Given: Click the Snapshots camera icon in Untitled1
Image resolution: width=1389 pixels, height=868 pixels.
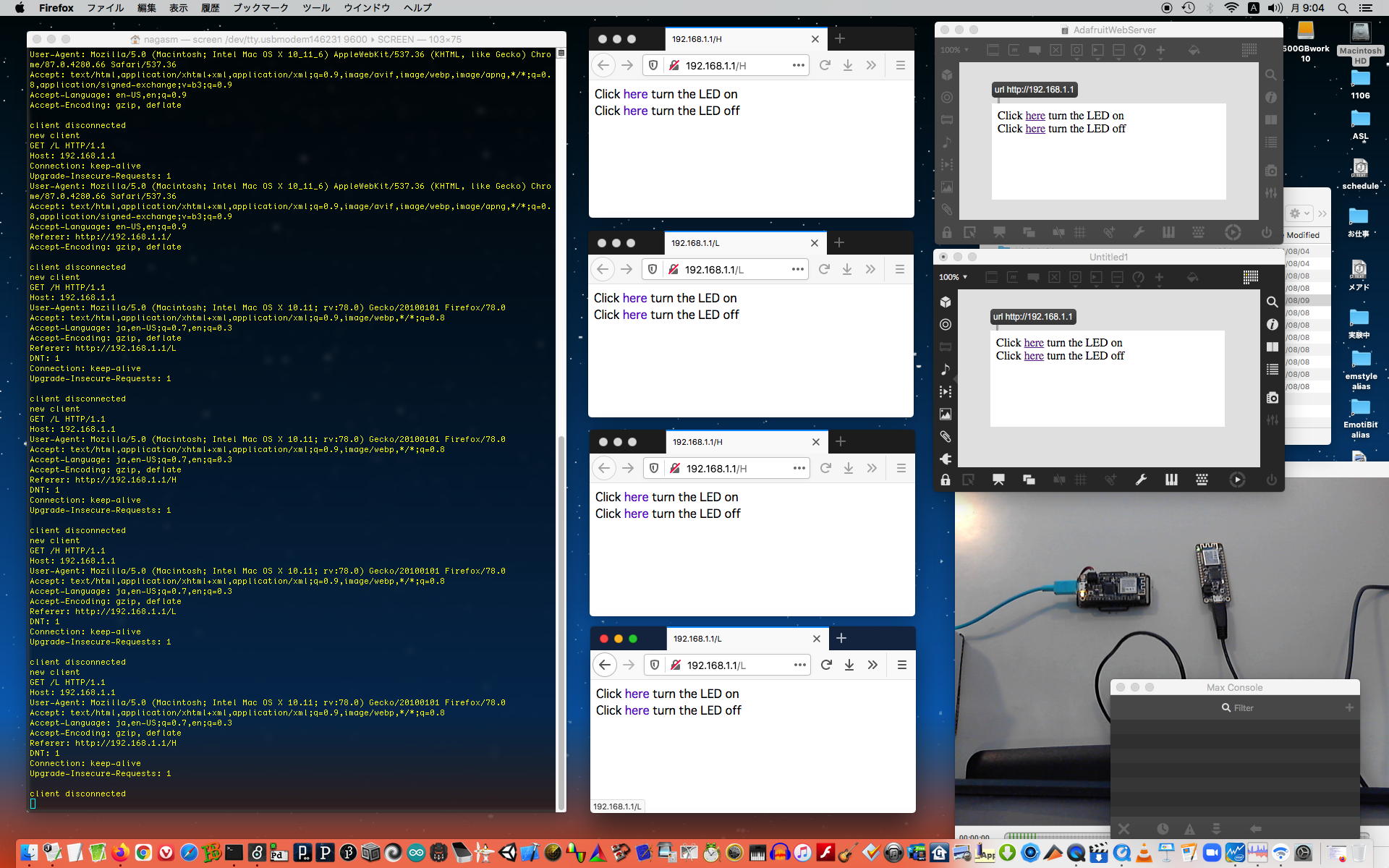Looking at the screenshot, I should tap(1272, 398).
